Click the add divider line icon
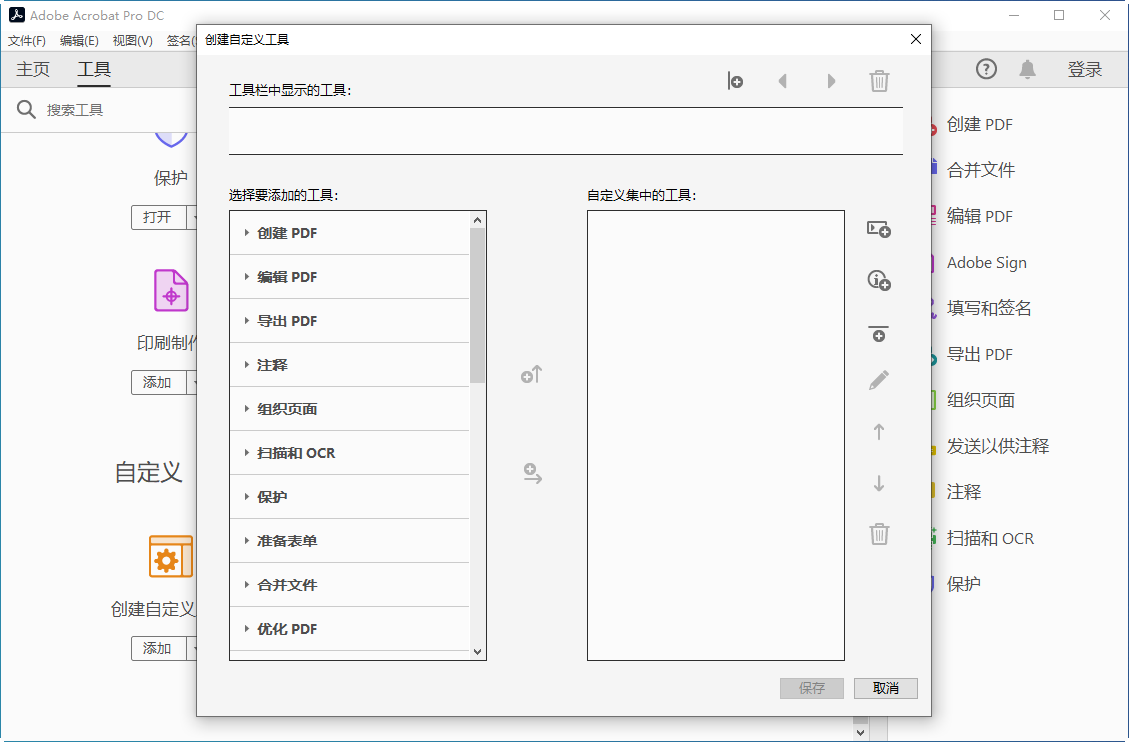The width and height of the screenshot is (1129, 742). (x=878, y=333)
